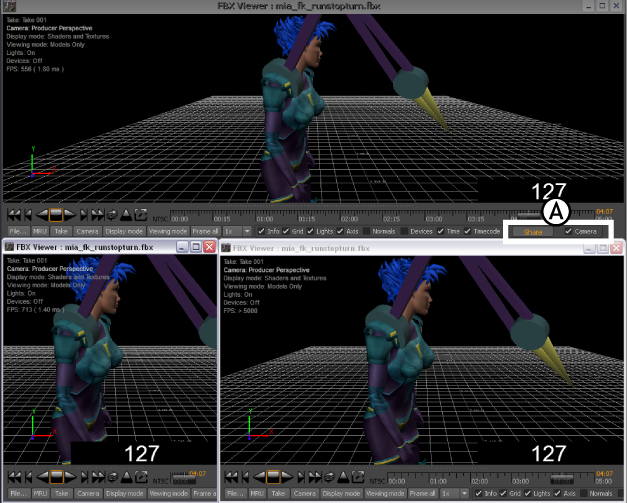This screenshot has height=503, width=627.
Task: Enable Normals checkbox in top viewer
Action: point(366,231)
